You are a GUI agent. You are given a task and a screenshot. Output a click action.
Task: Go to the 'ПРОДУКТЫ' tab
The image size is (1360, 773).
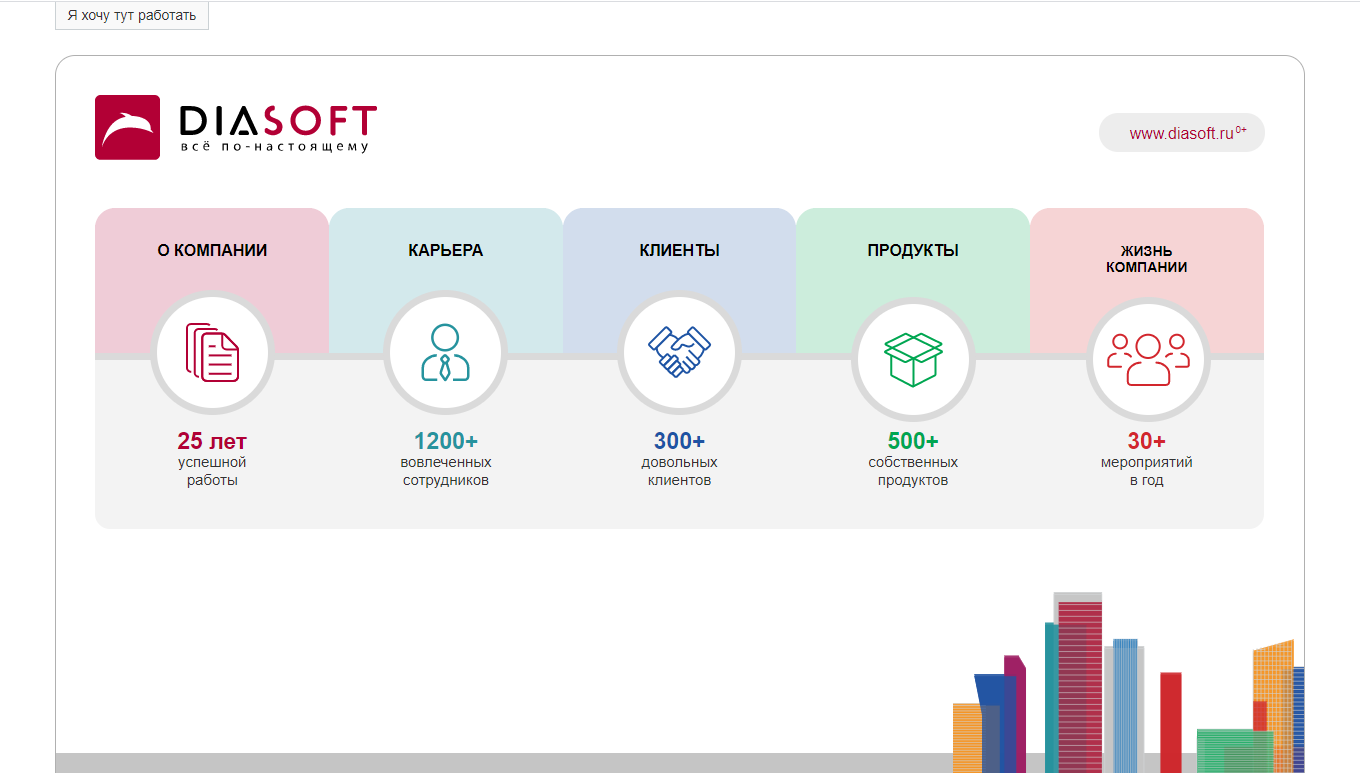click(x=913, y=250)
